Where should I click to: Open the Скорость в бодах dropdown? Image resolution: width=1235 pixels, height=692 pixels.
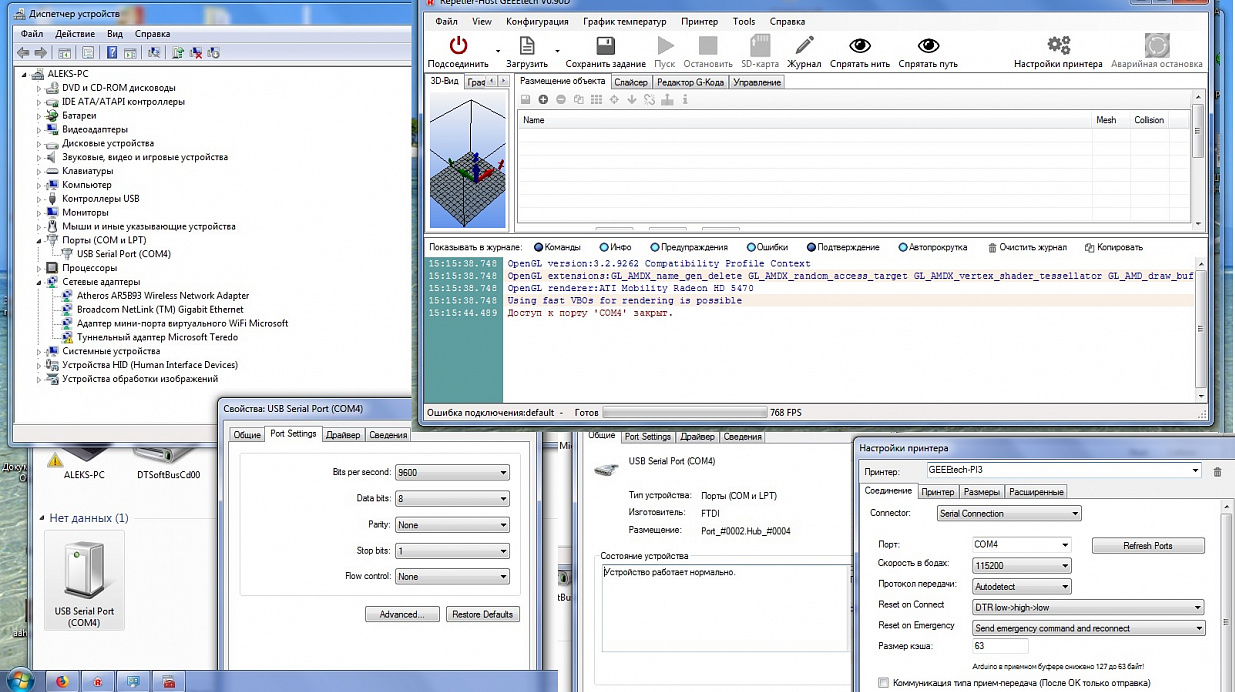click(x=1021, y=566)
